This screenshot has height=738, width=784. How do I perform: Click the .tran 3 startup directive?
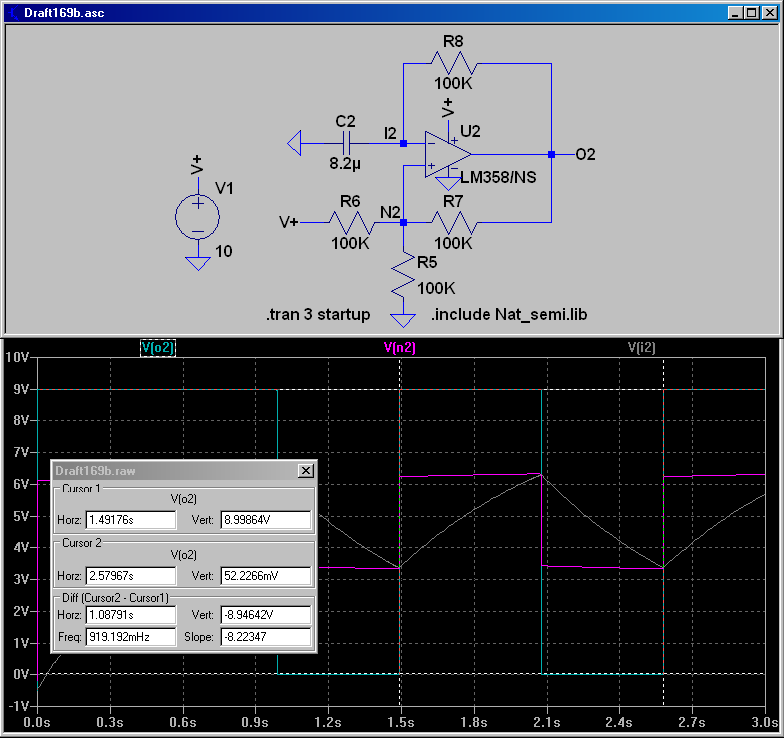click(x=318, y=314)
